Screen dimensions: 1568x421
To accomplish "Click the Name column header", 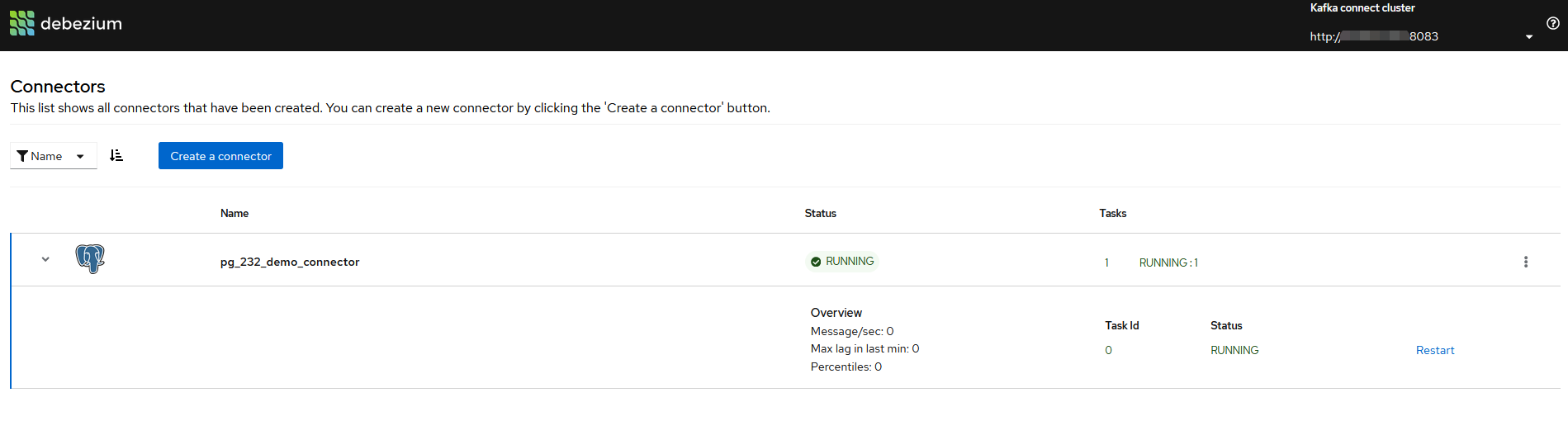I will click(234, 213).
